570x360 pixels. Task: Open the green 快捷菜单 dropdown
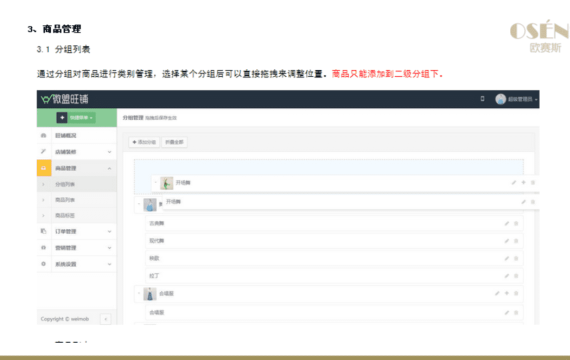(x=82, y=118)
